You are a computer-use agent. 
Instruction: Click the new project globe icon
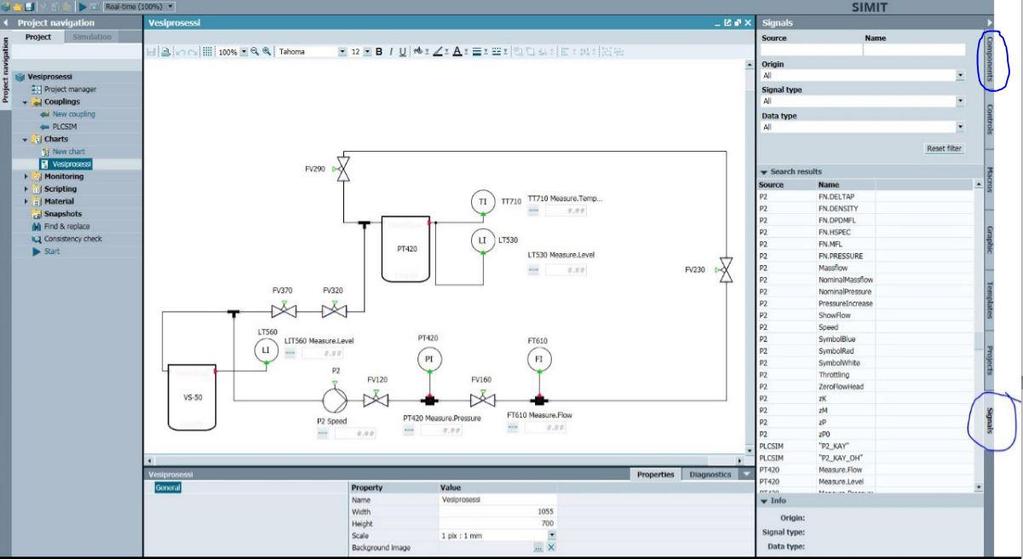pos(6,7)
